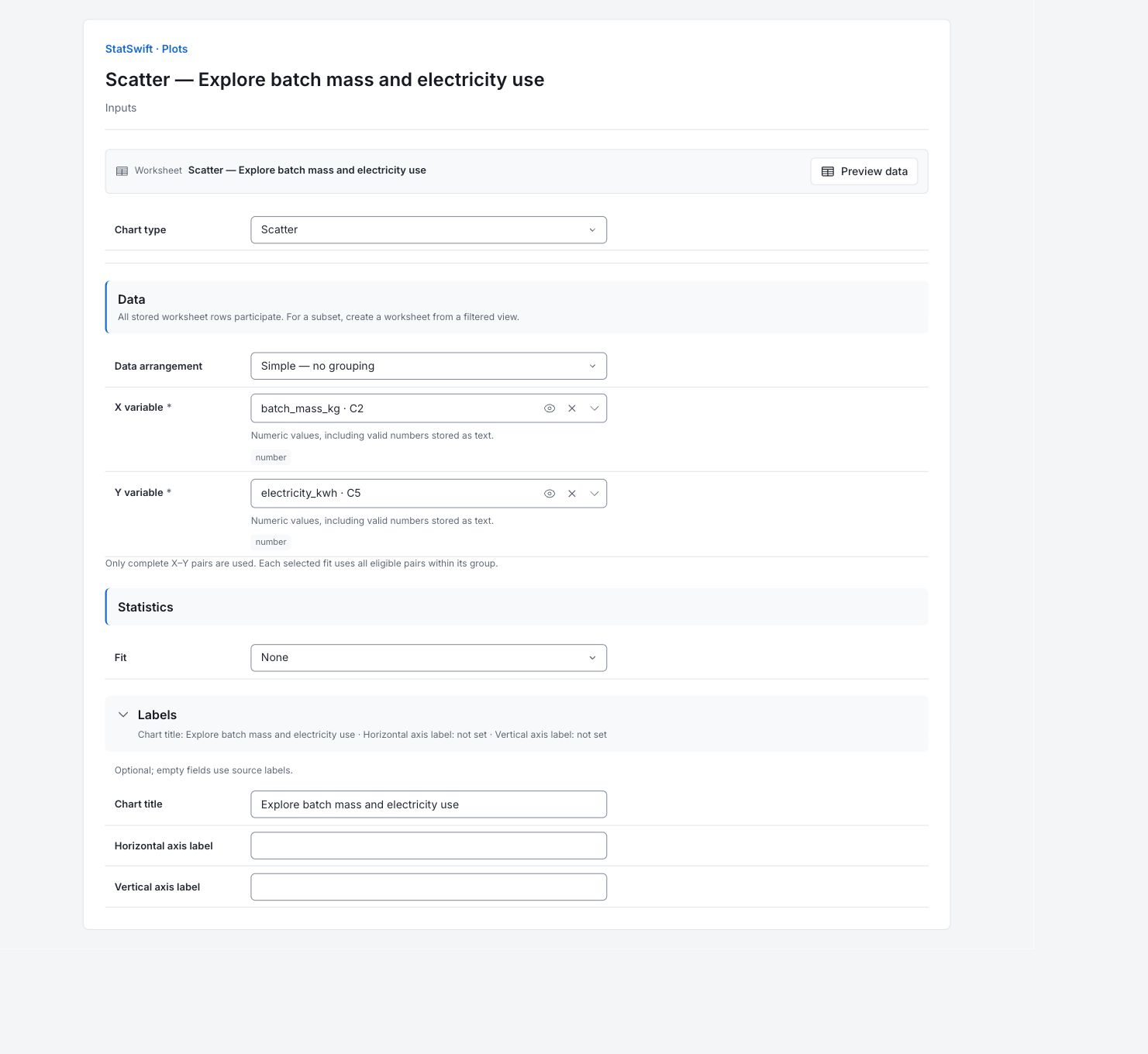Click the number tag under Y variable
This screenshot has height=1054, width=1148.
(x=271, y=542)
